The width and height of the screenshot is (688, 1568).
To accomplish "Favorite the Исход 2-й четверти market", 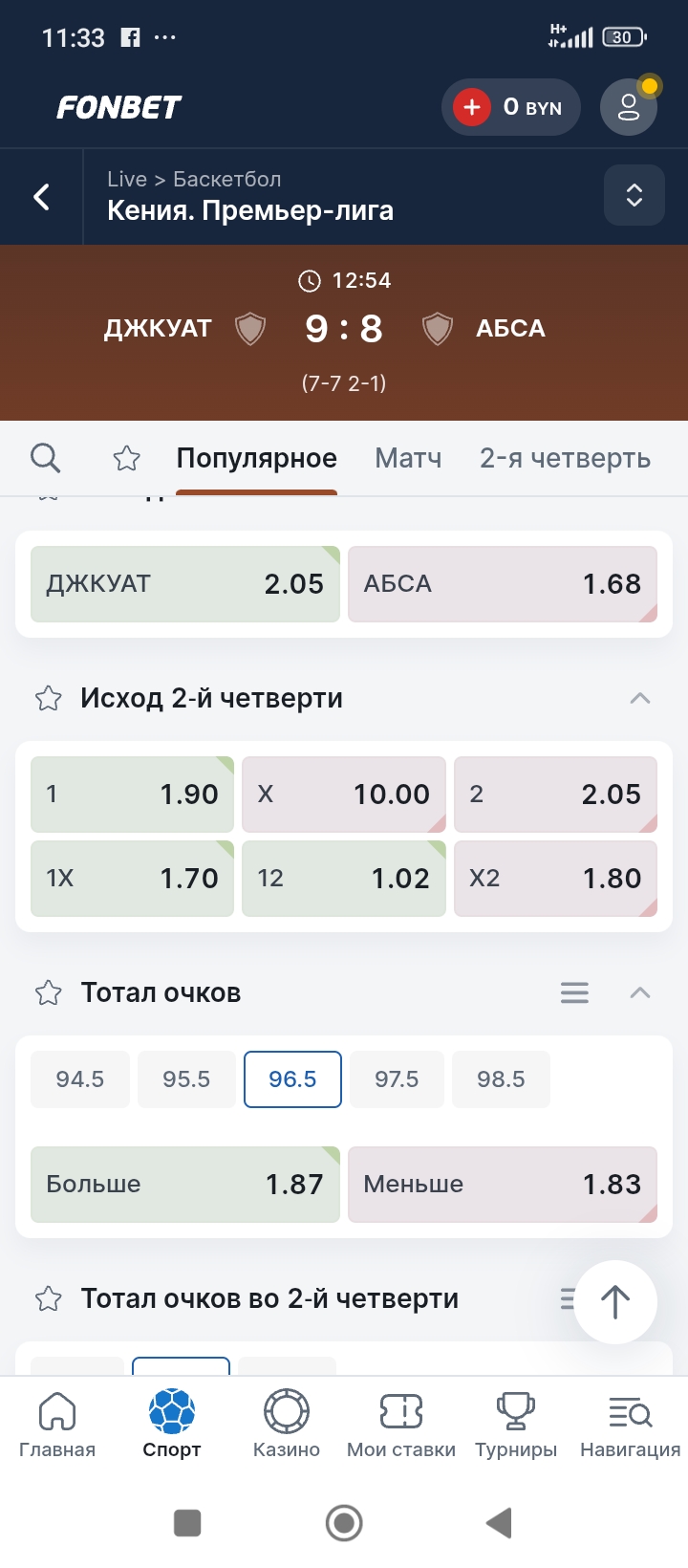I will click(x=49, y=699).
